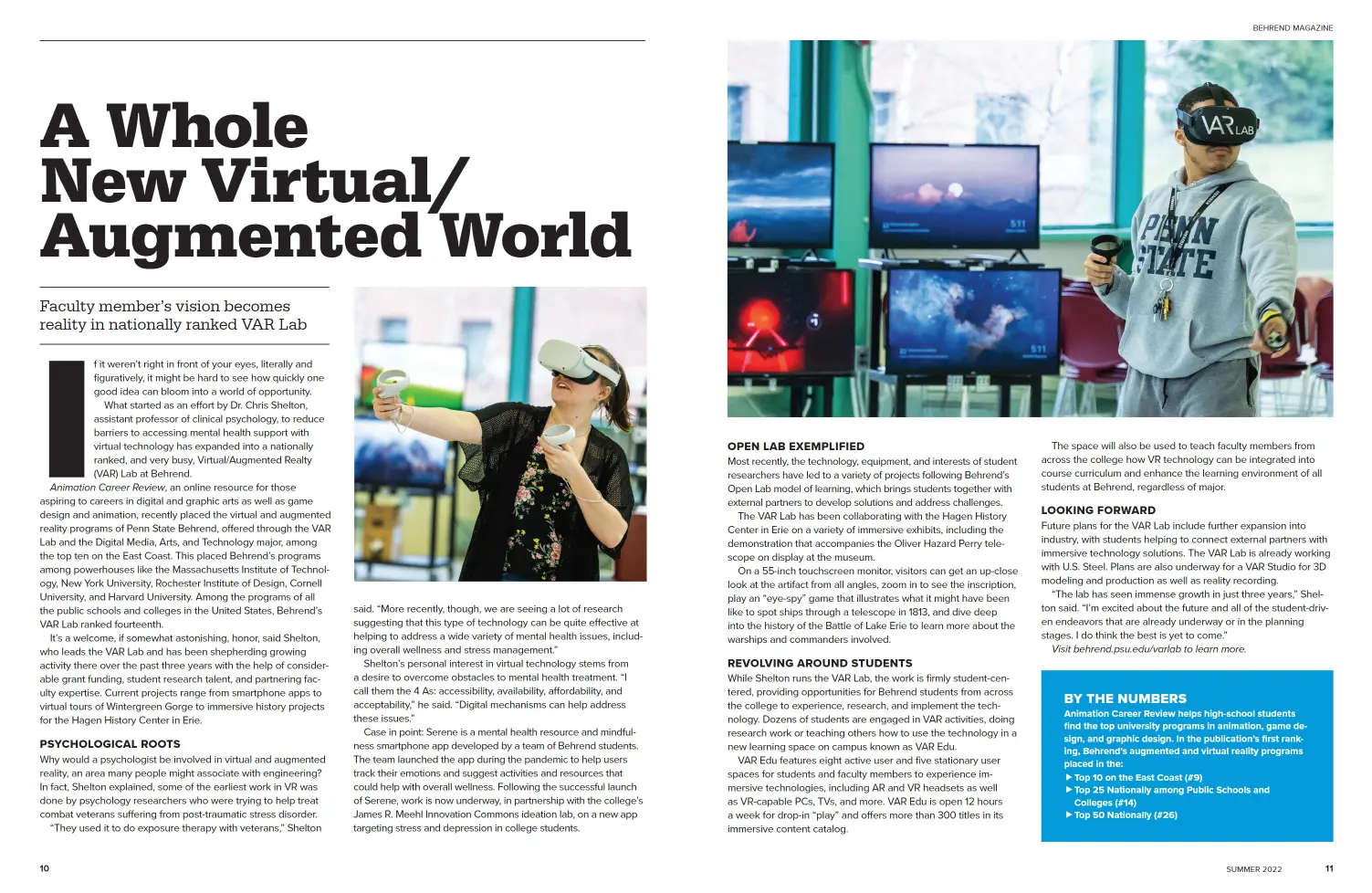The image size is (1372, 893).
Task: Click the 'REVOLVING AROUND STUDENTS' section heading
Action: (820, 663)
